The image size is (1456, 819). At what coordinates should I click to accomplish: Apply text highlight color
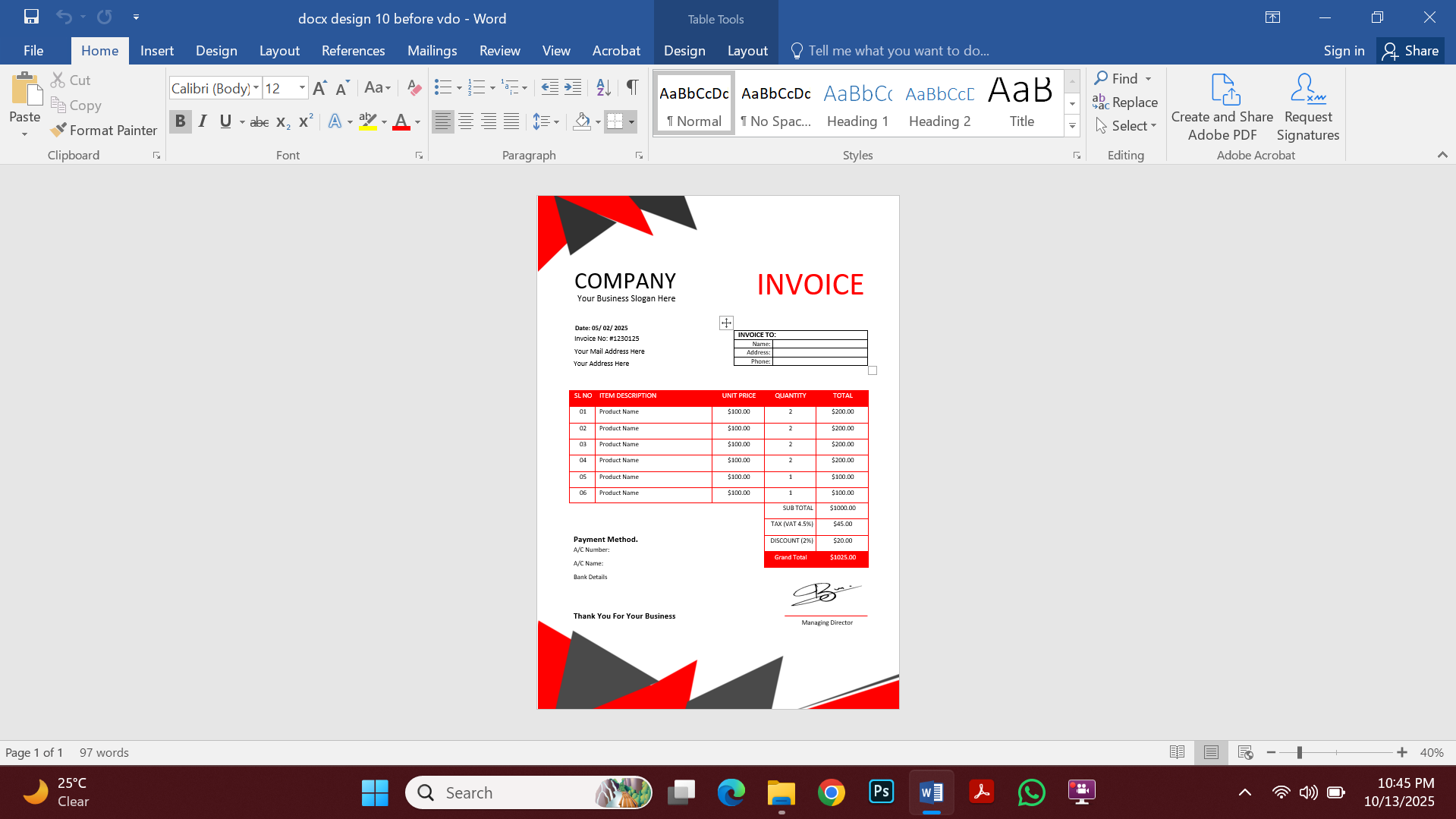coord(367,121)
